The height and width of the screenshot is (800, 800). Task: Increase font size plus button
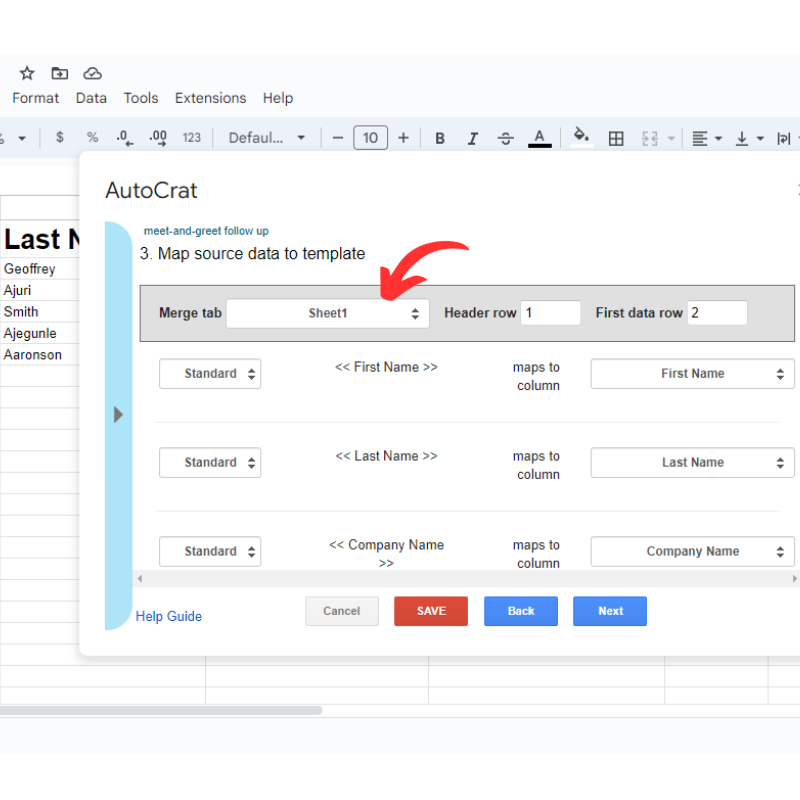tap(404, 138)
